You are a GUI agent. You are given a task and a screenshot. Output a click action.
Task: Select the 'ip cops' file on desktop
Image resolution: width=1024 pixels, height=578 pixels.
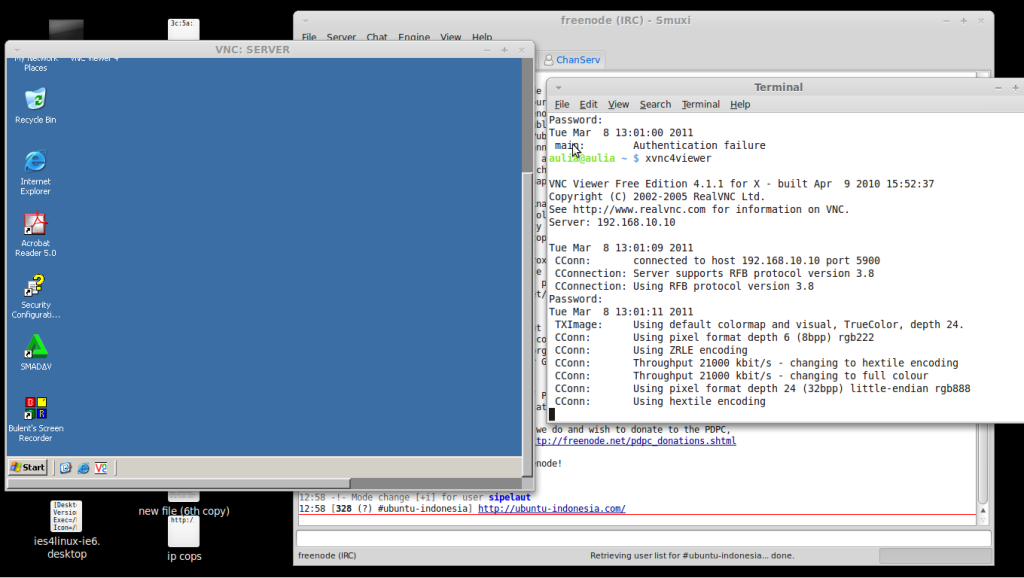tap(184, 539)
